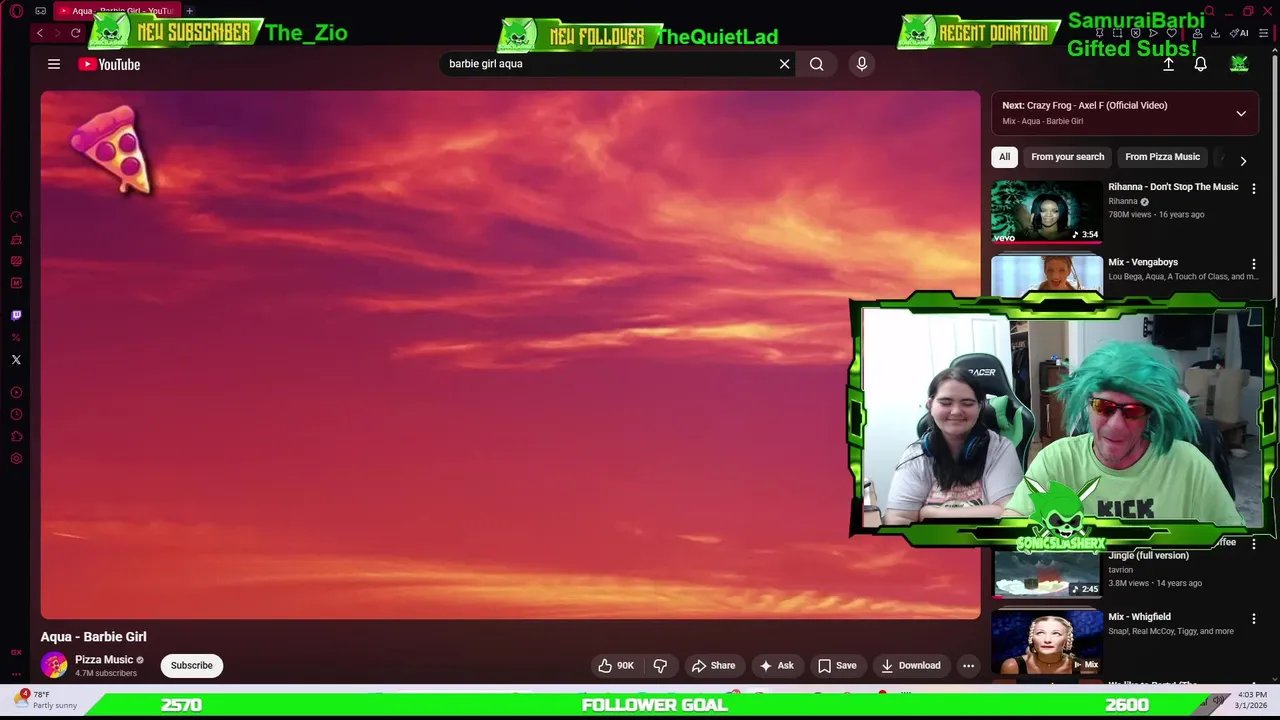Start voice search with microphone
Viewport: 1280px width, 720px height.
[862, 64]
